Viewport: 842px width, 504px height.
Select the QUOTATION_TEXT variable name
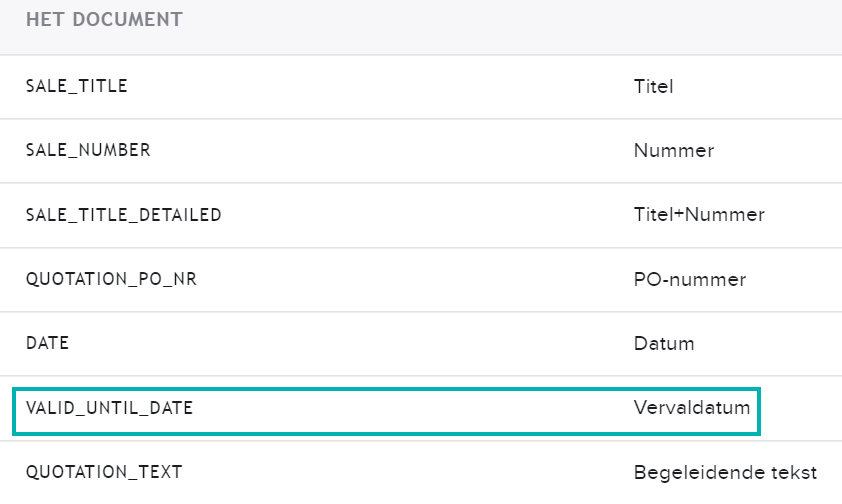coord(104,472)
